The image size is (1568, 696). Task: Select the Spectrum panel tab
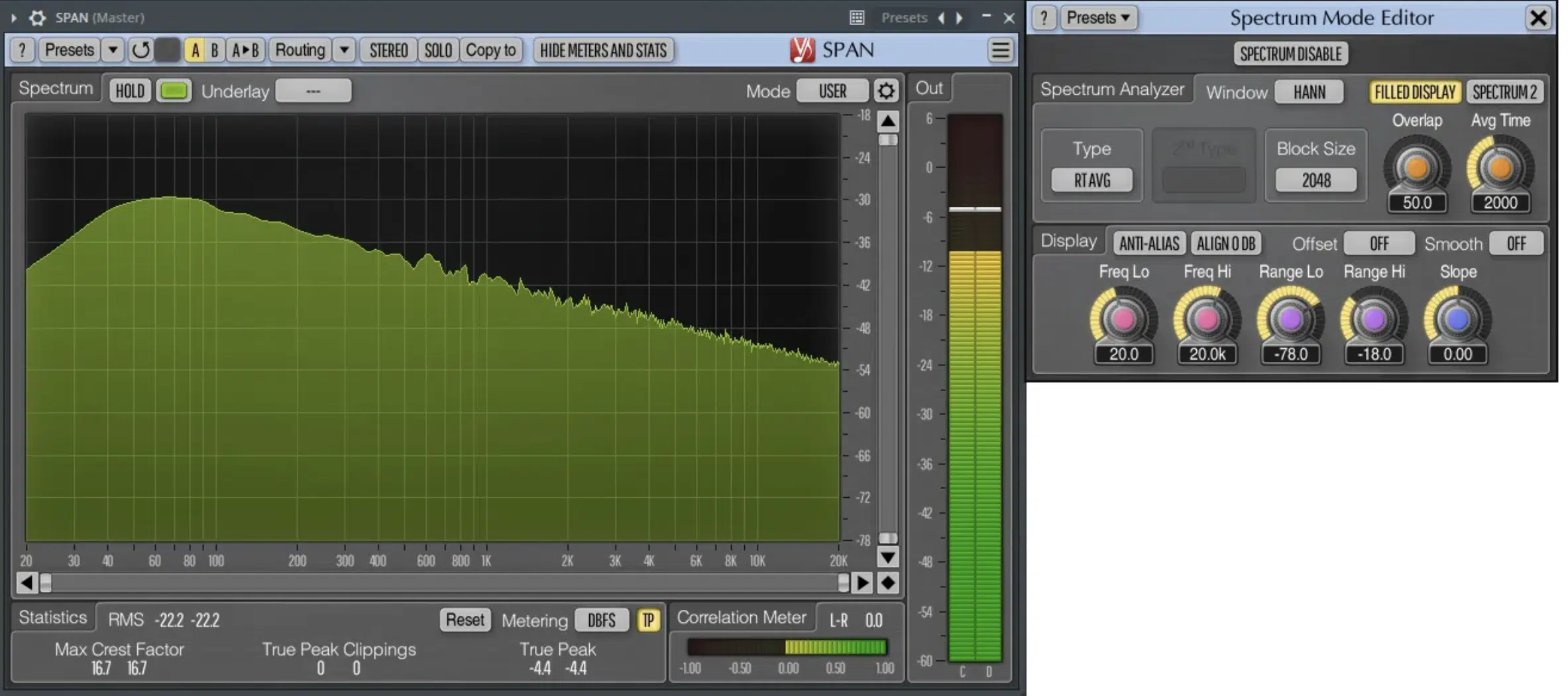[56, 88]
